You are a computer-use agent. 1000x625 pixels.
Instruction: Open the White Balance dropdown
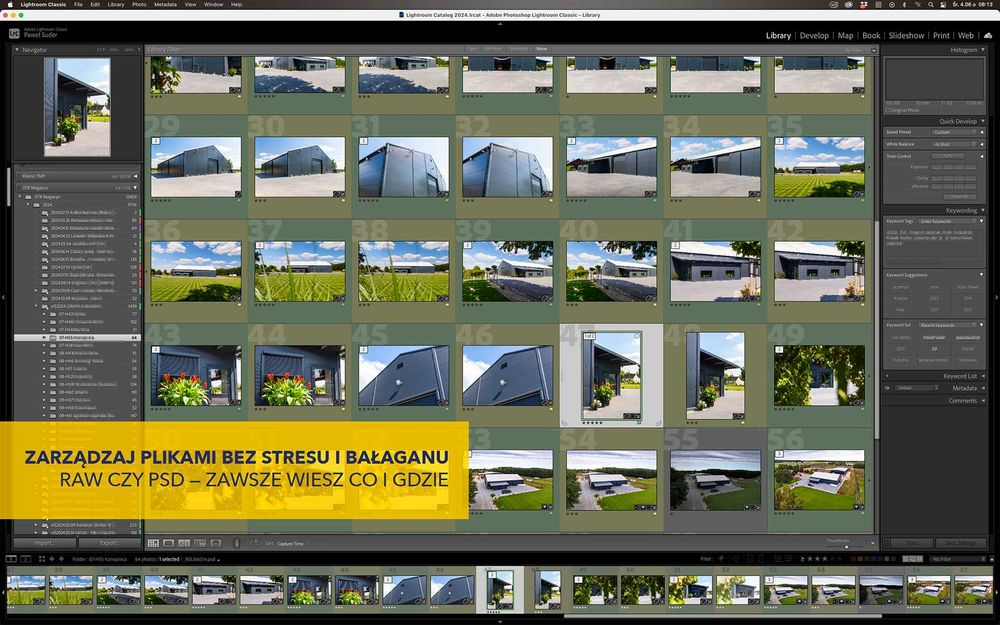(954, 144)
